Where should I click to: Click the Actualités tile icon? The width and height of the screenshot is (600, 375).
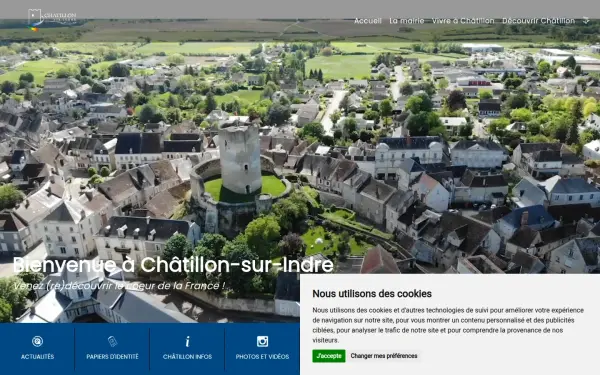tap(37, 341)
